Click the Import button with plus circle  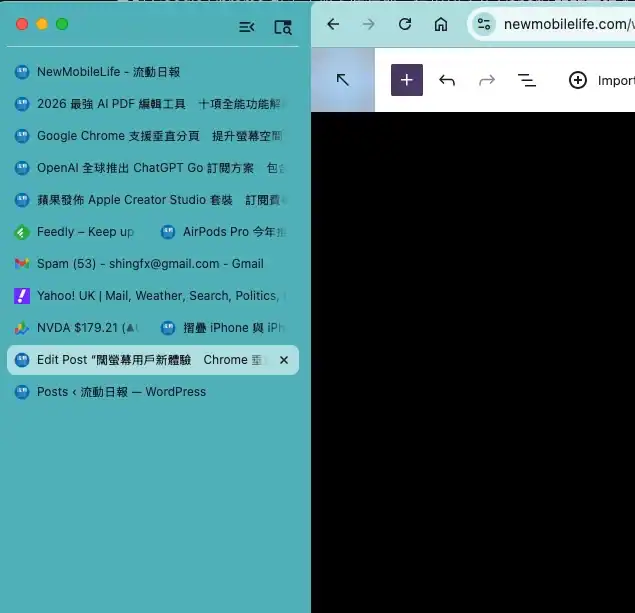tap(601, 80)
